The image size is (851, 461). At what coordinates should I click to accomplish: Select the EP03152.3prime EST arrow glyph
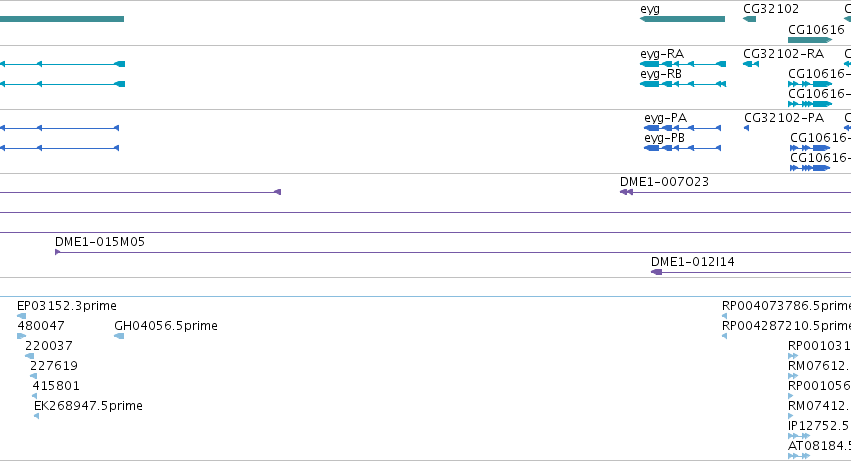coord(21,316)
